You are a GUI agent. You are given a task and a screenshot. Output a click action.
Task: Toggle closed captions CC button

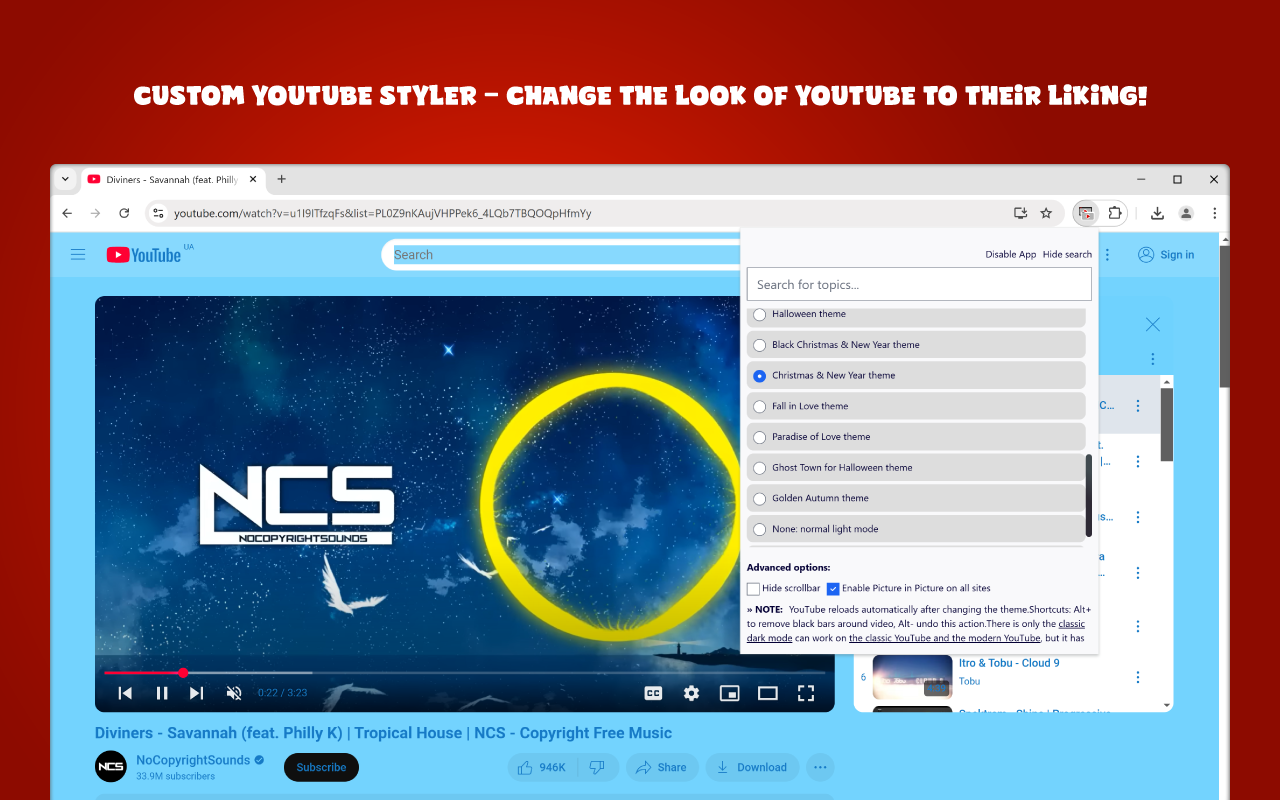pos(653,693)
